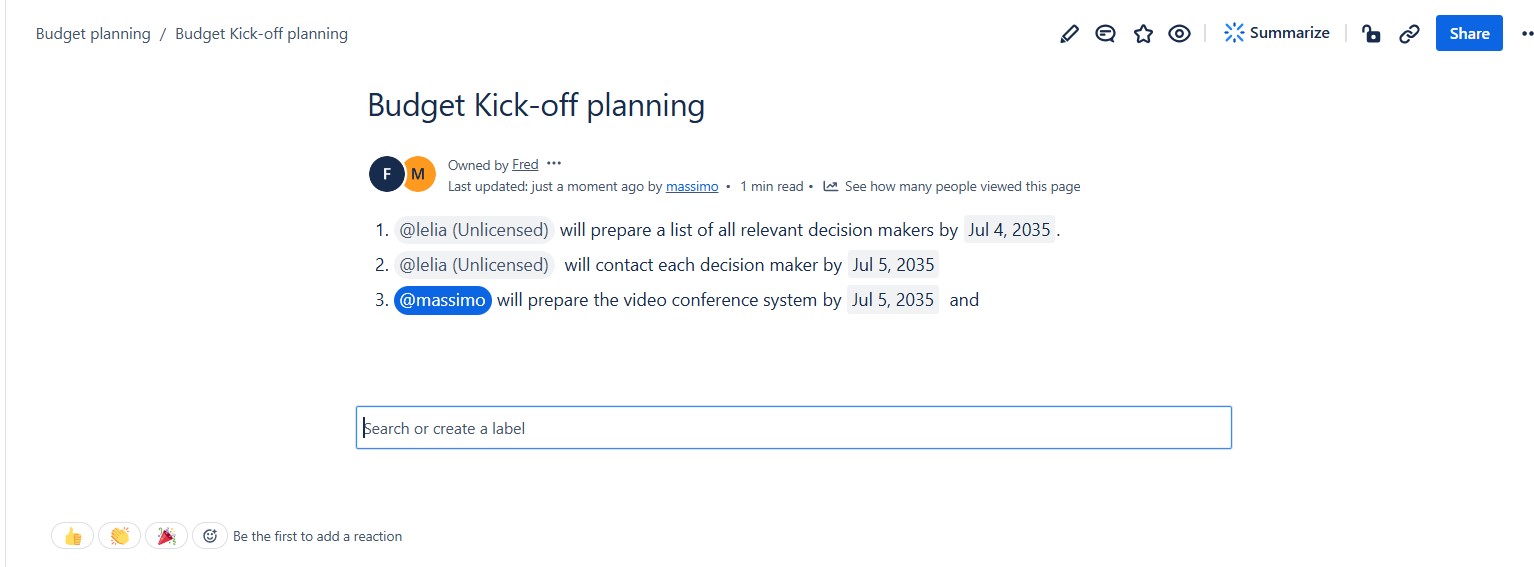This screenshot has width=1534, height=567.
Task: Star this page as favorite
Action: coord(1143,34)
